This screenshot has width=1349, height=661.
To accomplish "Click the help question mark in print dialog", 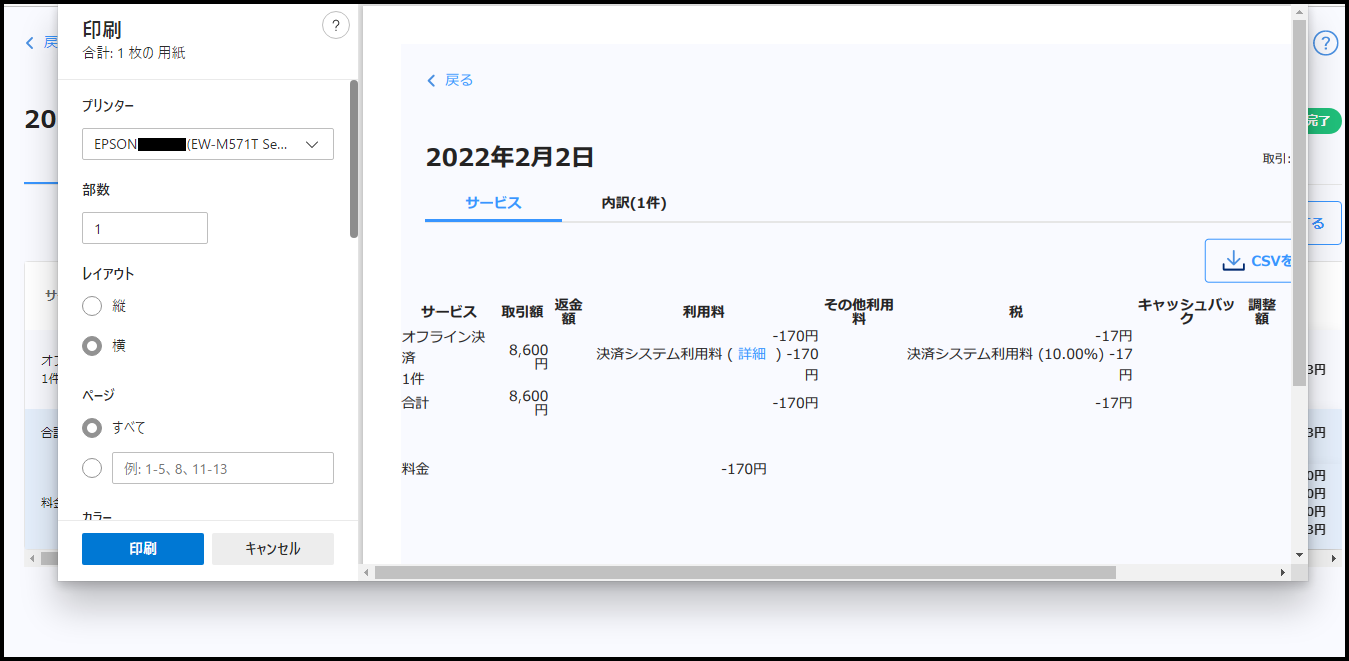I will pos(336,26).
